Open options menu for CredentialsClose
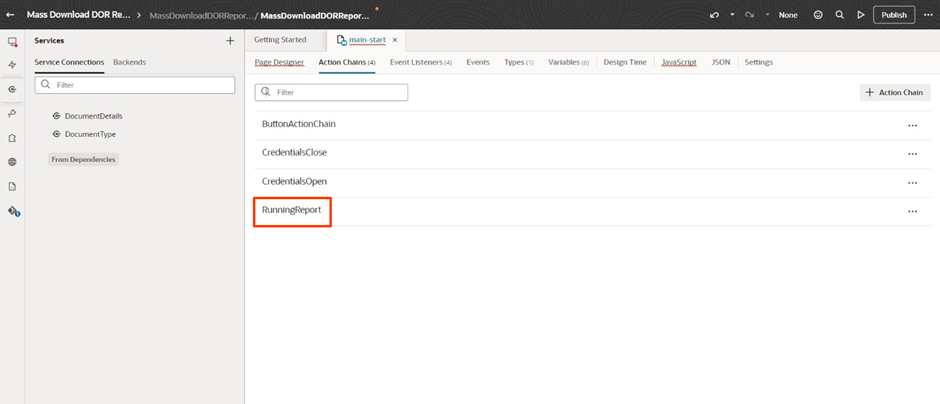 912,154
